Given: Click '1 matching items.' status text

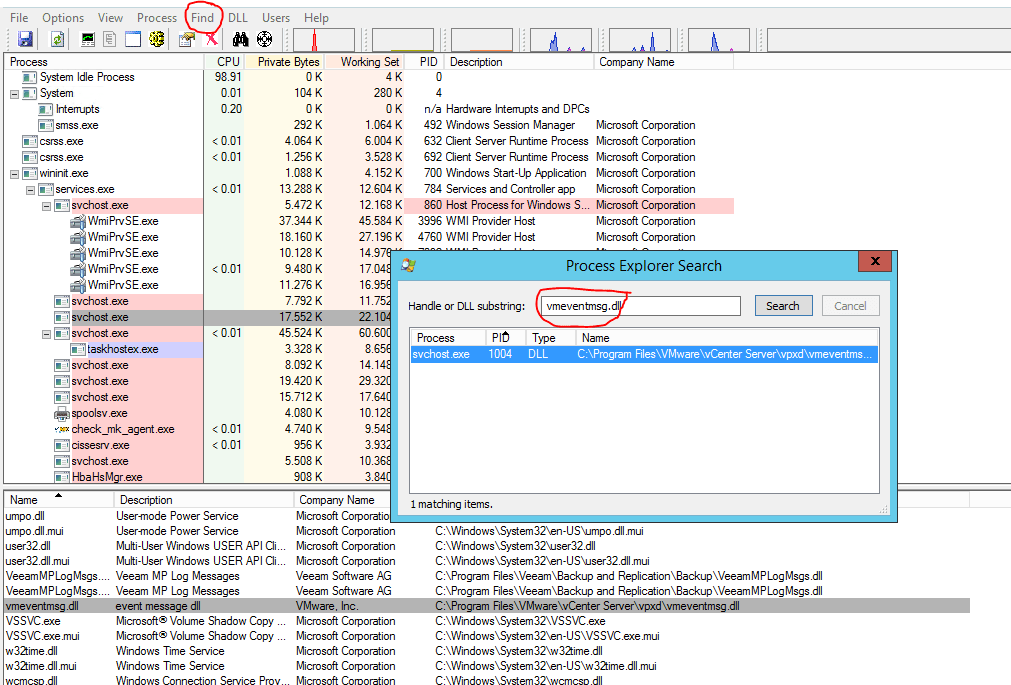Looking at the screenshot, I should 451,504.
